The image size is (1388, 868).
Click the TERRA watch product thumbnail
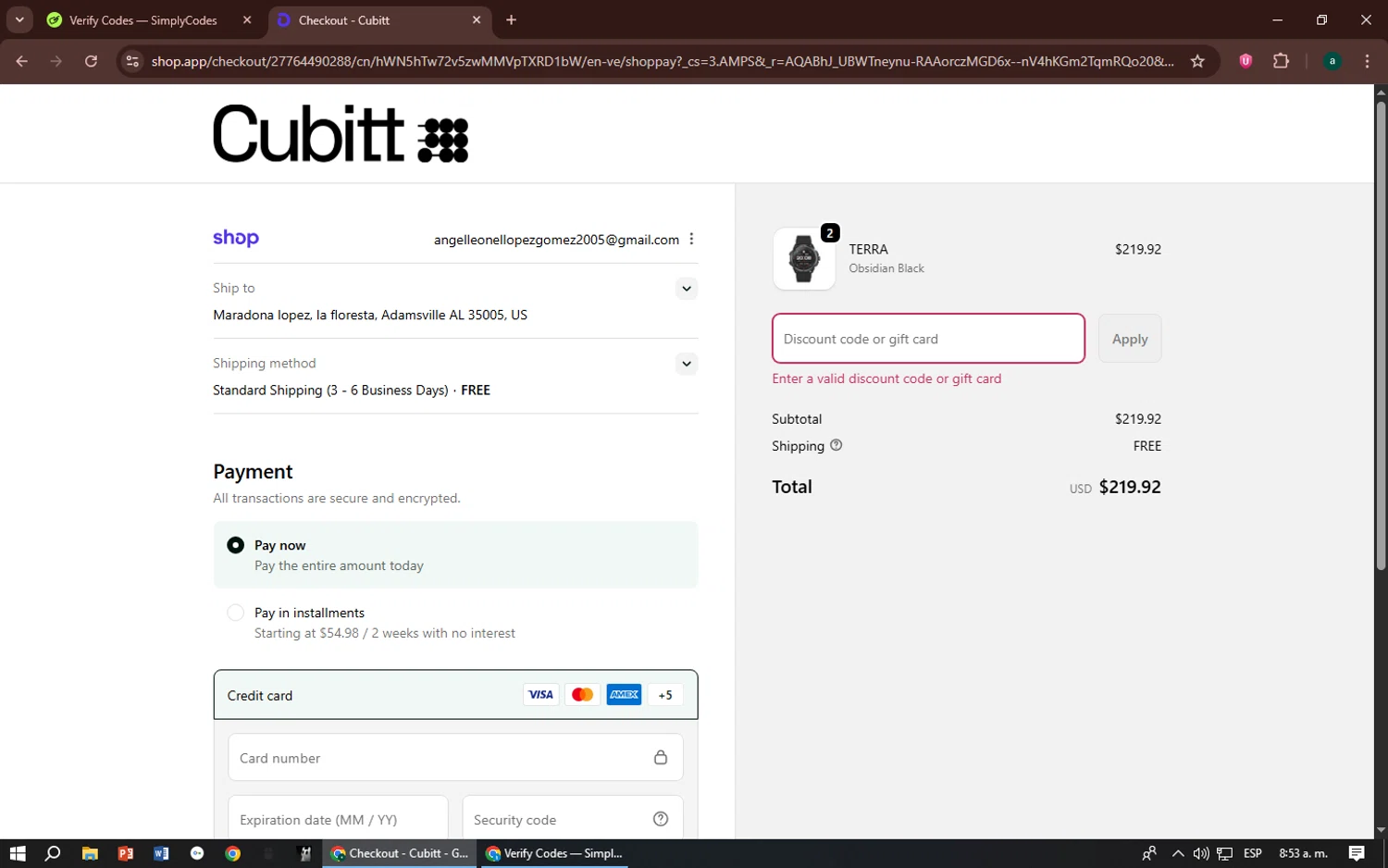803,258
